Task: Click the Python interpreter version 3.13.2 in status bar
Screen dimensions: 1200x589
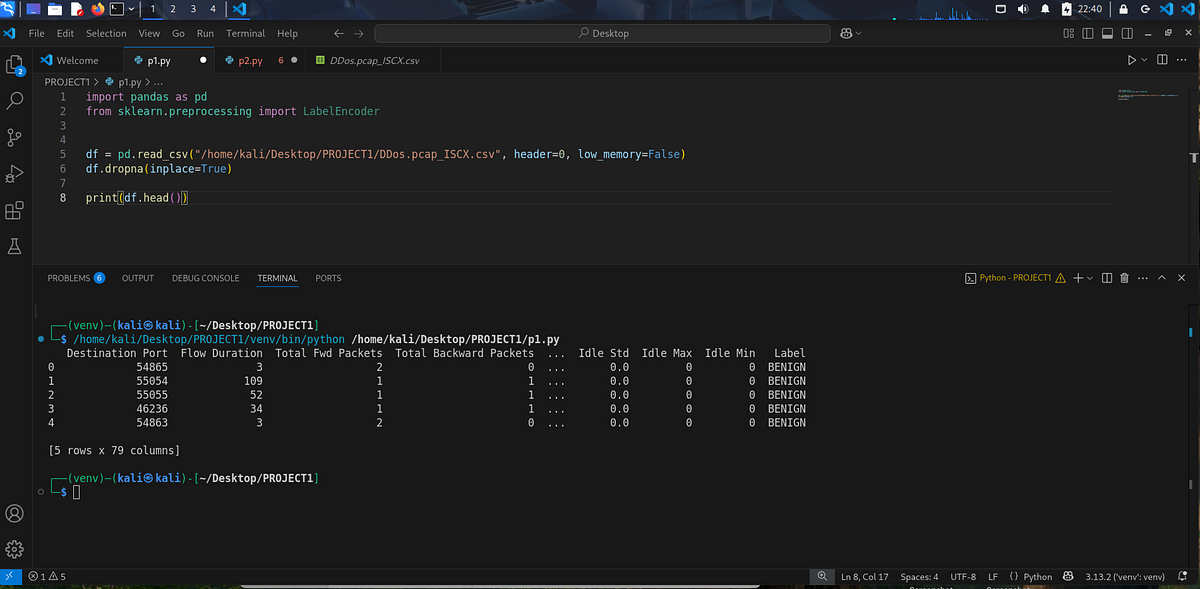Action: click(x=1125, y=577)
